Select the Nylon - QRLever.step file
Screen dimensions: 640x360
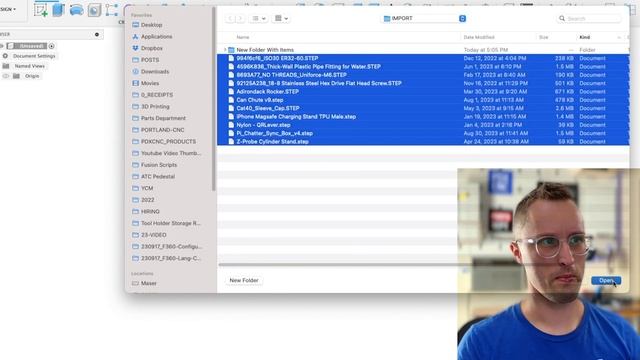pos(423,125)
